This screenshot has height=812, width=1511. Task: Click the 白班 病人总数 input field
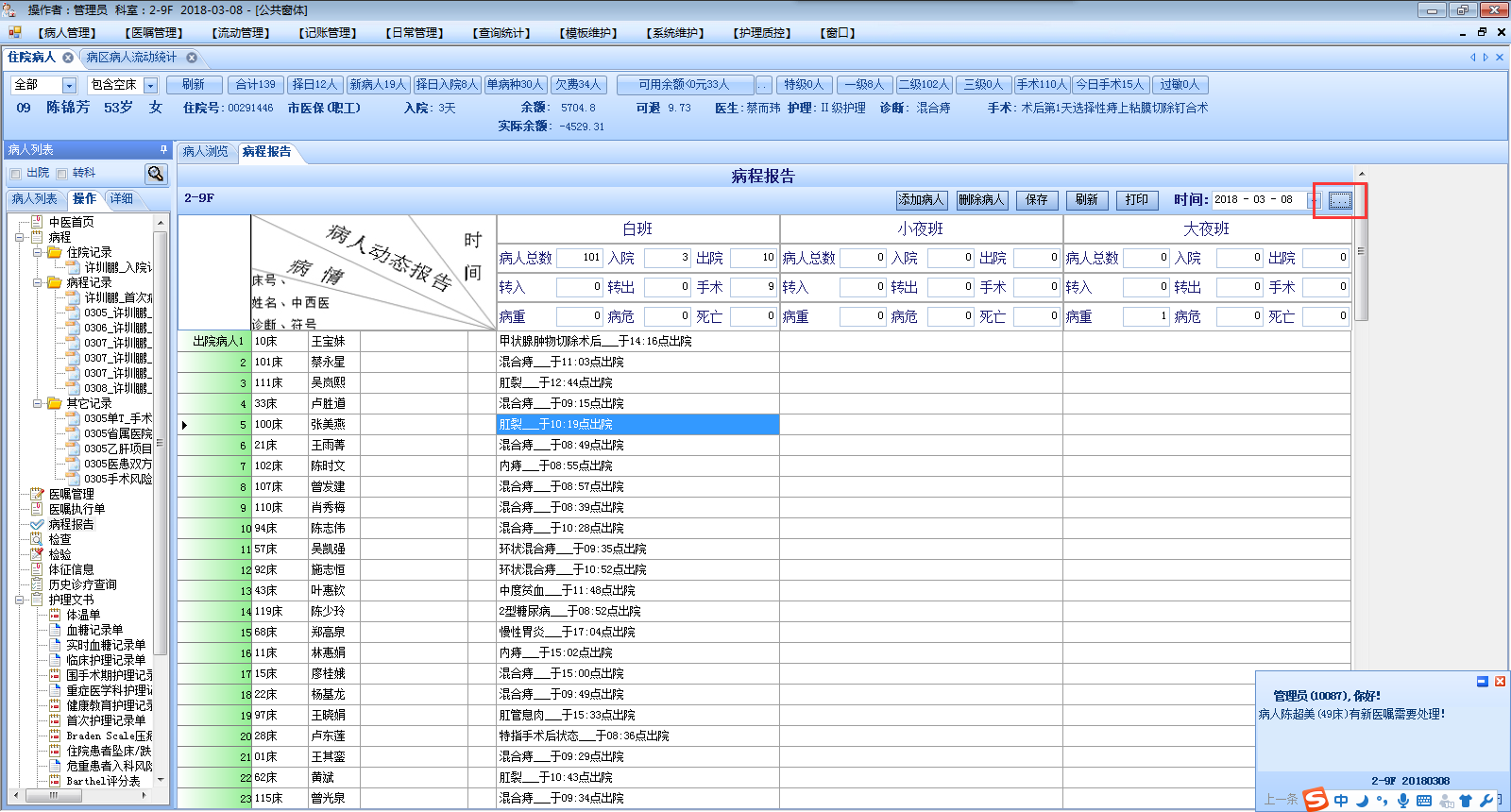(580, 258)
